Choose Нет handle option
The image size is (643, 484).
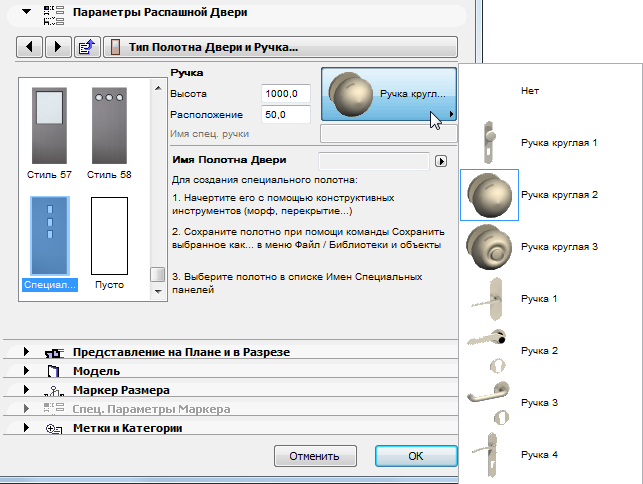529,91
